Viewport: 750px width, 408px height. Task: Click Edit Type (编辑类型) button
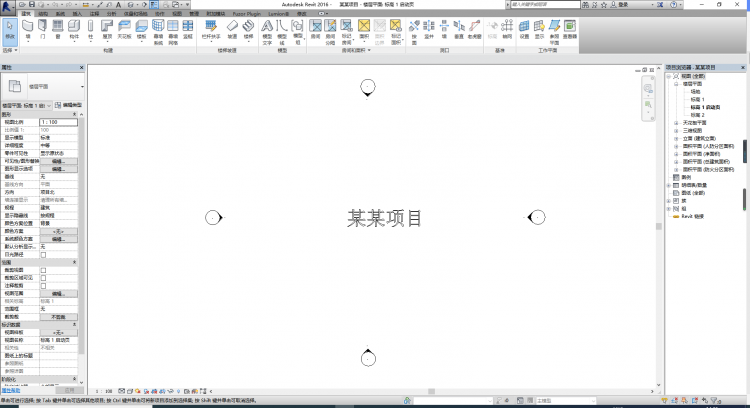pos(69,105)
